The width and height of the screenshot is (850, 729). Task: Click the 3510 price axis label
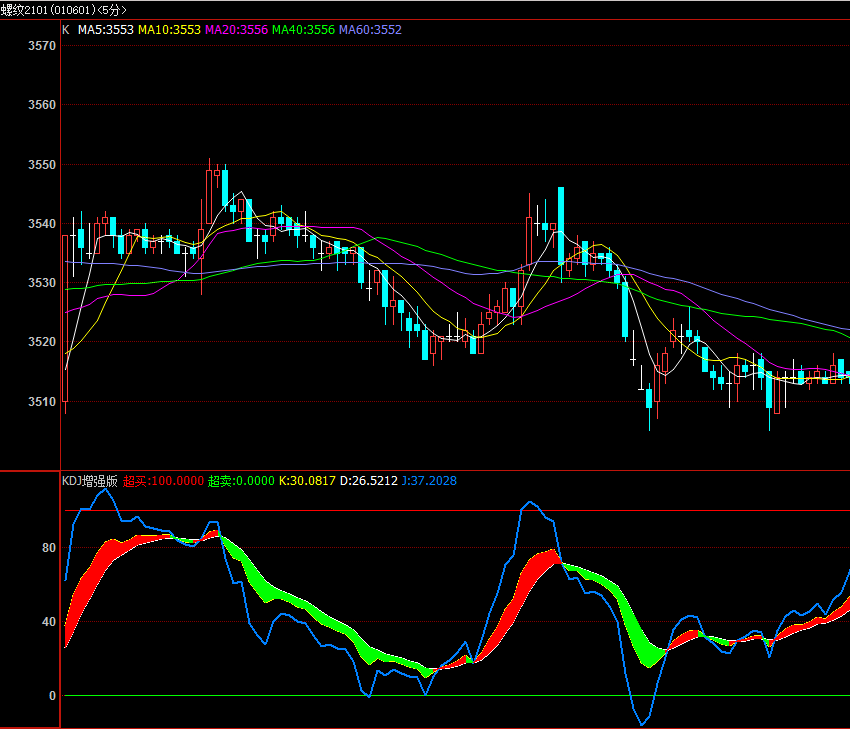point(42,402)
